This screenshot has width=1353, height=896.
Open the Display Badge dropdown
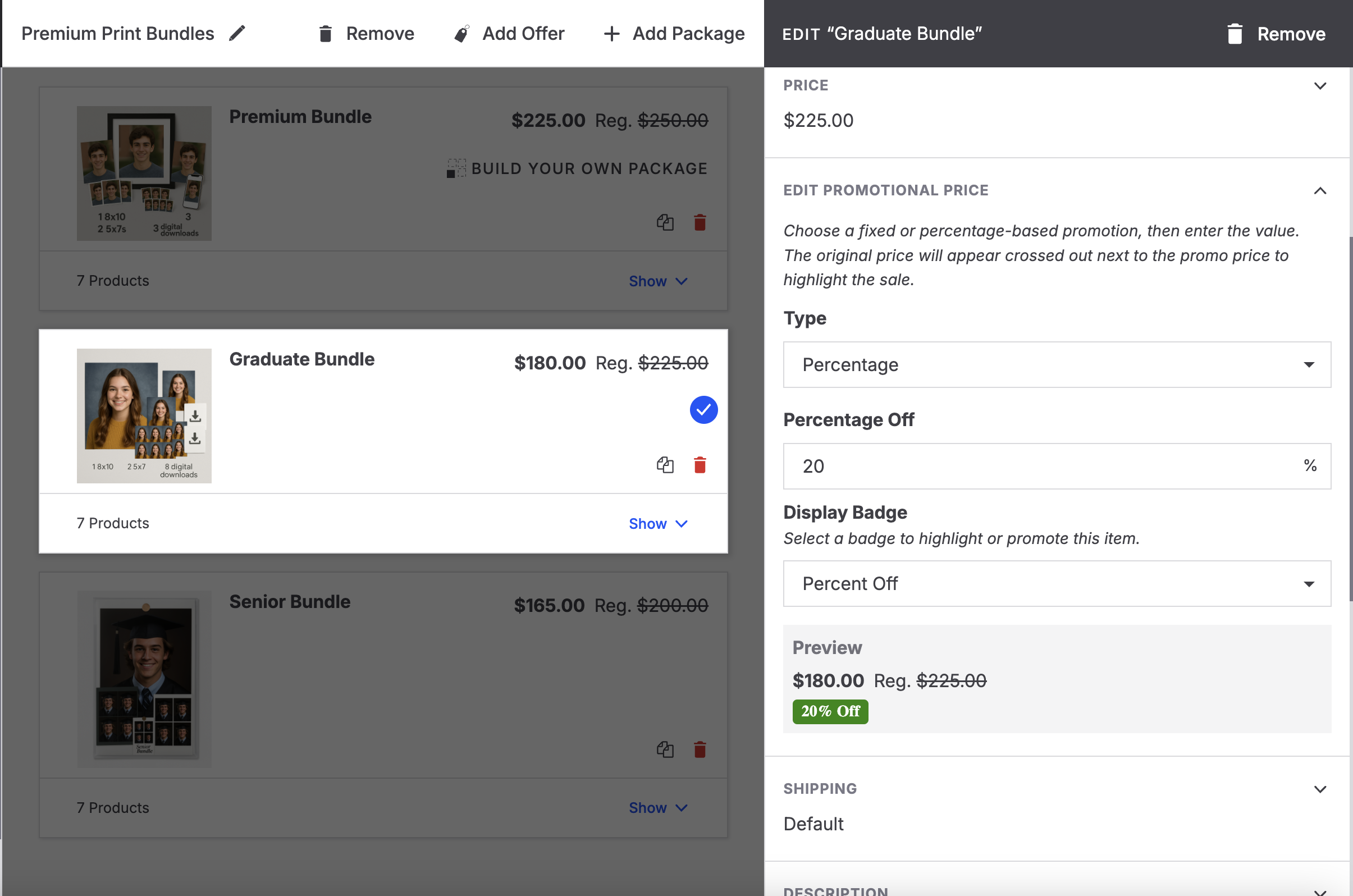(x=1057, y=583)
